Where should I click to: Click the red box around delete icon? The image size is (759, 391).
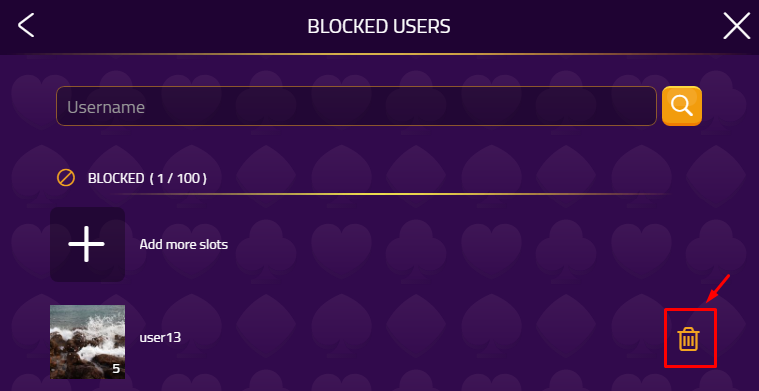click(690, 338)
